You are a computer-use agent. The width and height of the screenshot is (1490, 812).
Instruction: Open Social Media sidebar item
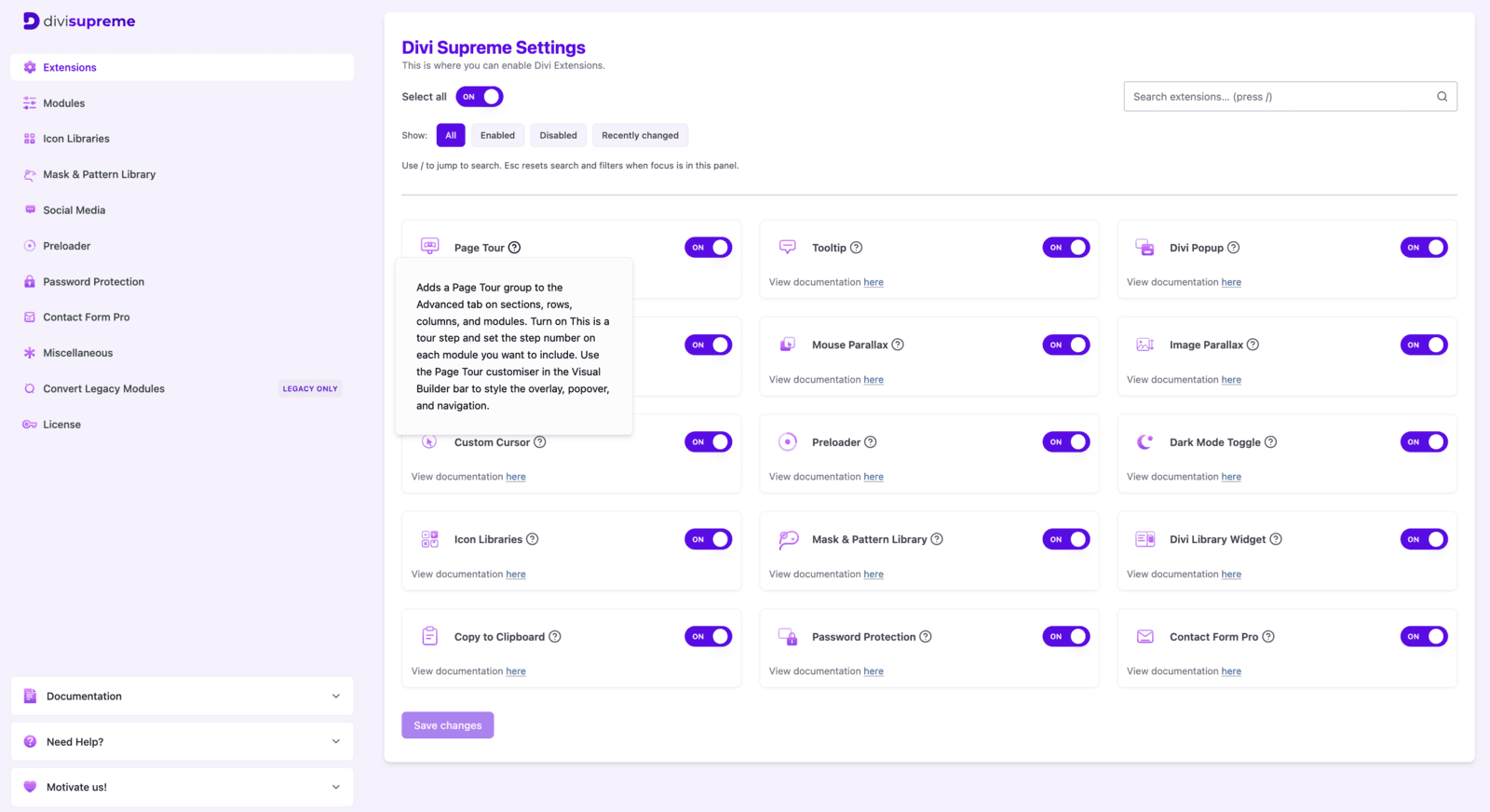point(183,210)
